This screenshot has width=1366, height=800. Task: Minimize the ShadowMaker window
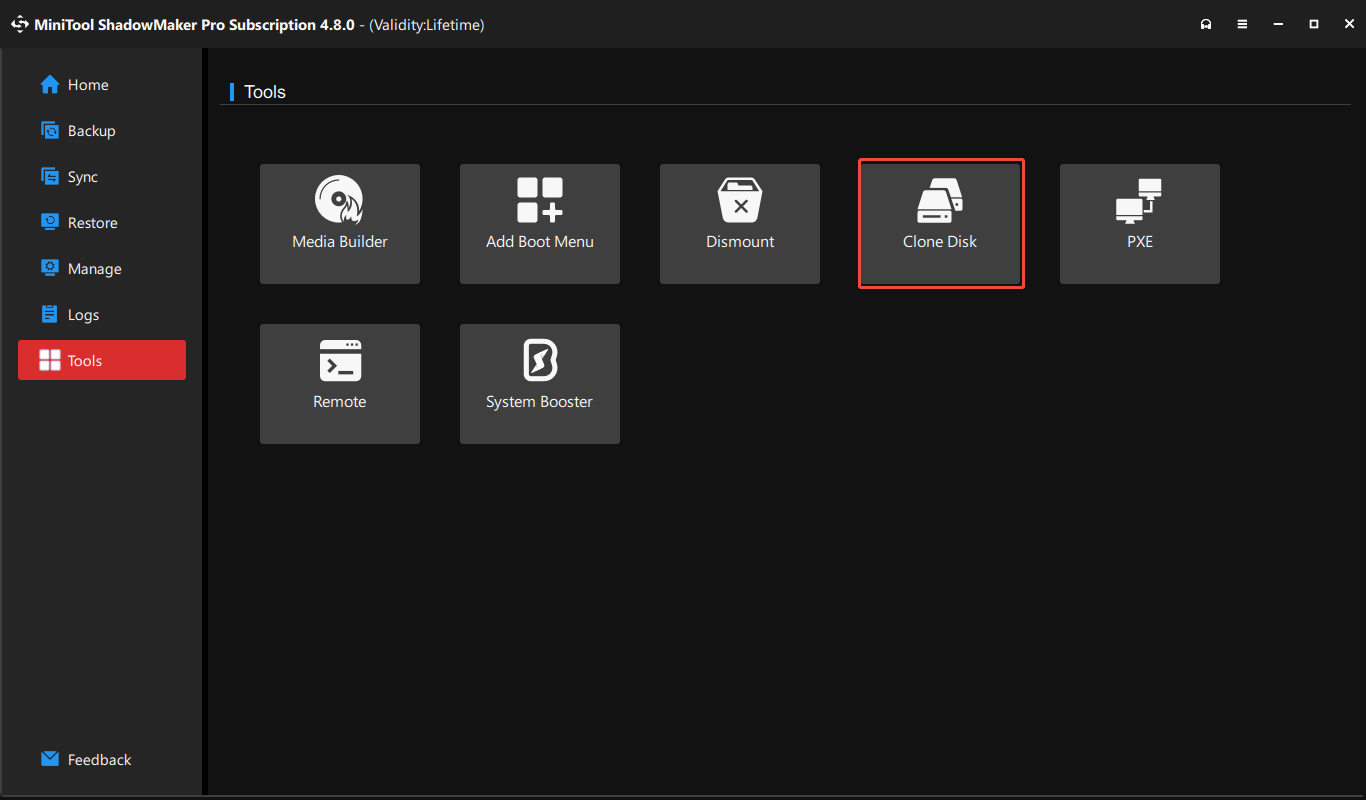(1278, 23)
